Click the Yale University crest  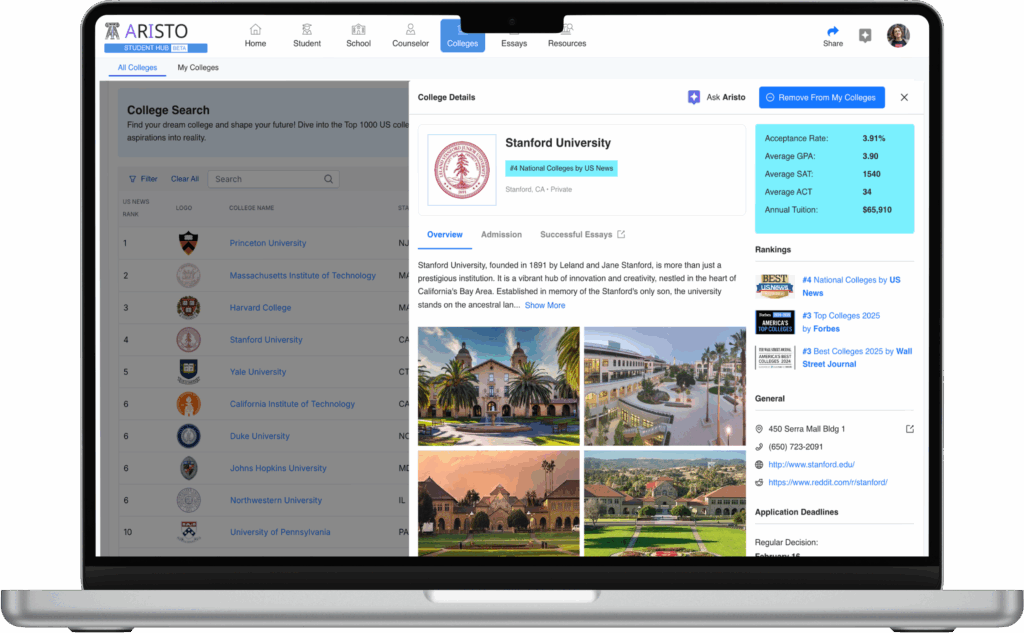click(x=188, y=371)
